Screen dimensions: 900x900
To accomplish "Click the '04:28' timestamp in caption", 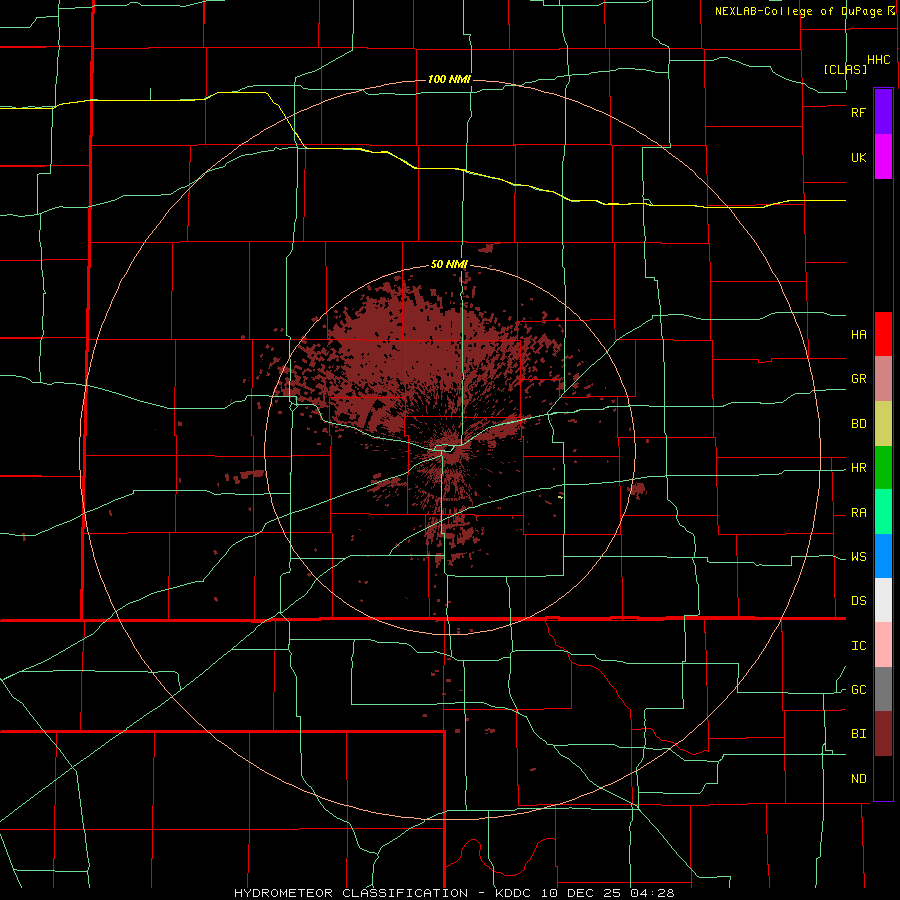I will 653,893.
